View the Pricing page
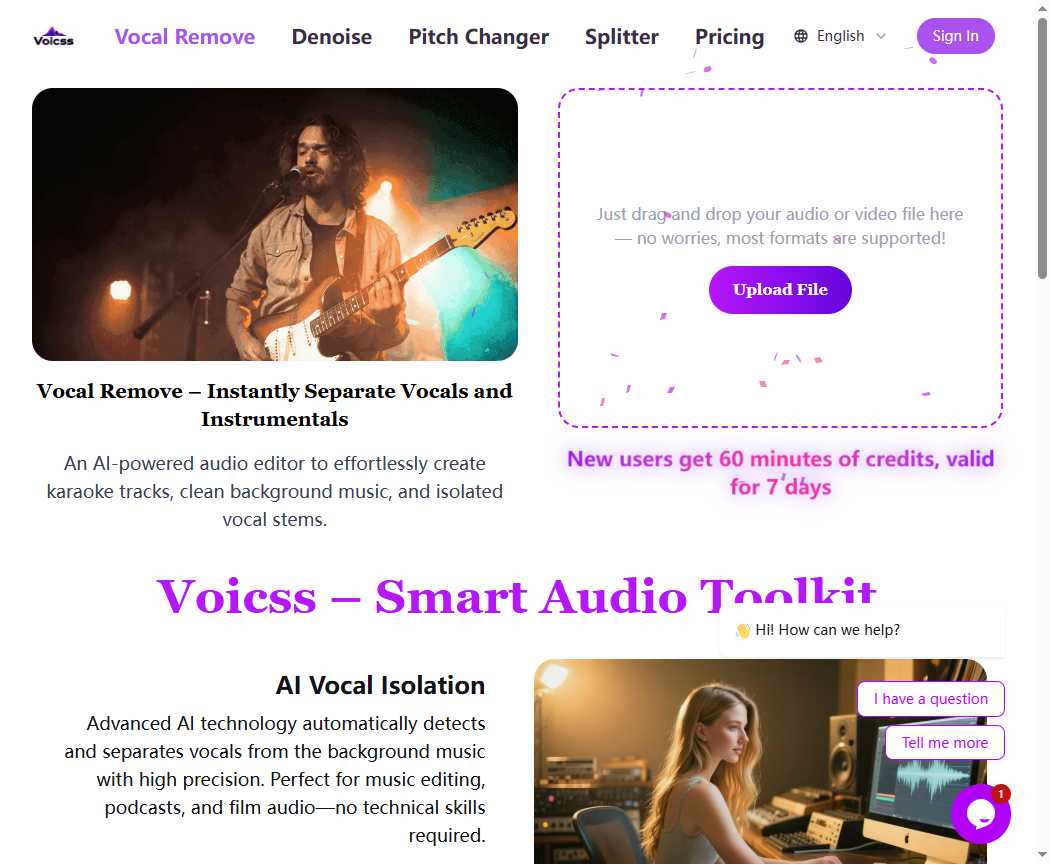This screenshot has height=864, width=1050. click(729, 37)
